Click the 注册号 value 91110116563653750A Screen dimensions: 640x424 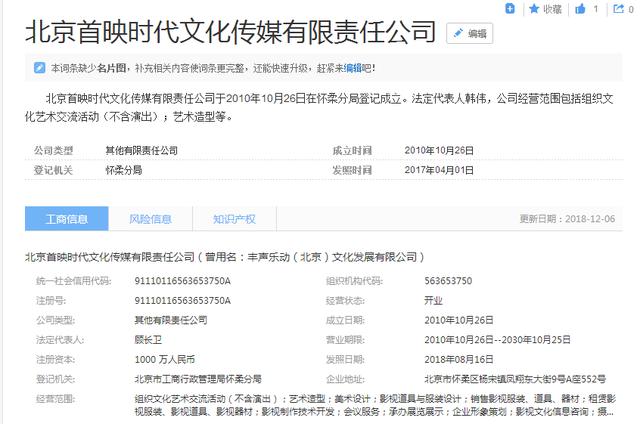(182, 300)
